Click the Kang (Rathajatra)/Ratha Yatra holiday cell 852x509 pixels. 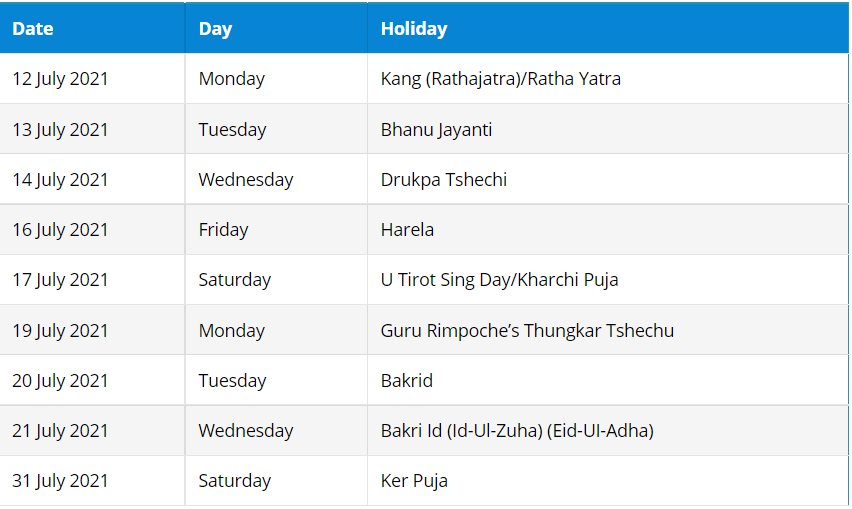[500, 79]
